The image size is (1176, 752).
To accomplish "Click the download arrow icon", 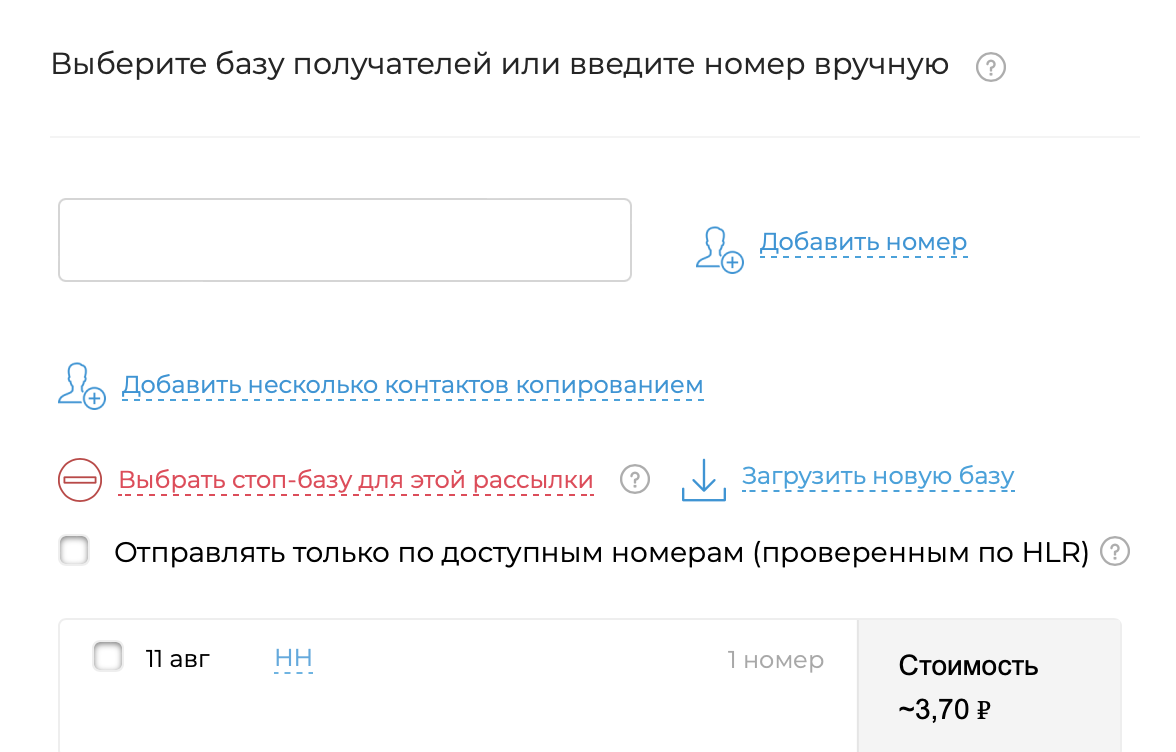I will tap(703, 480).
